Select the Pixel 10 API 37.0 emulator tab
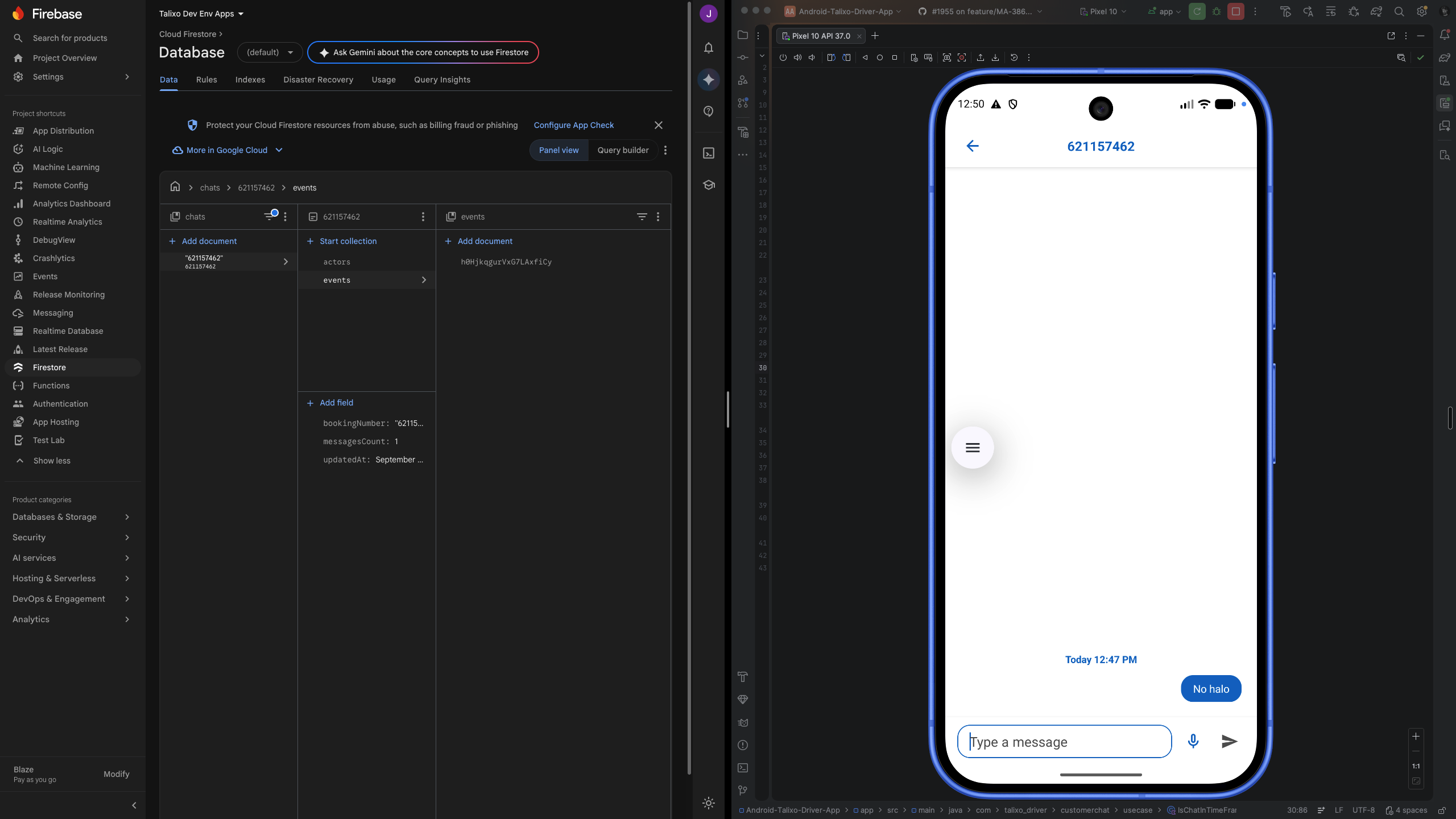Image resolution: width=1456 pixels, height=819 pixels. tap(821, 36)
